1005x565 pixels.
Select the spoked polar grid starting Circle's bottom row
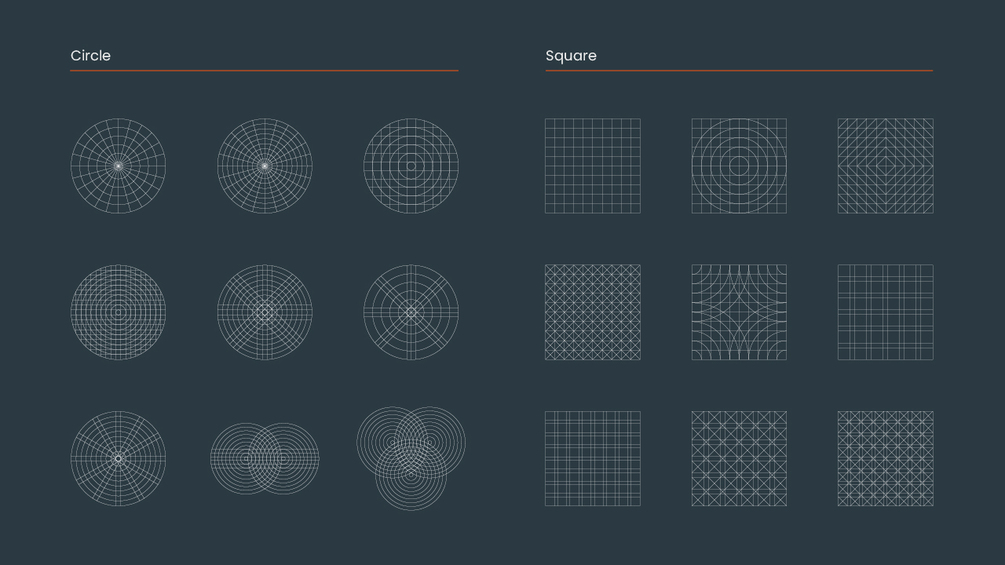click(118, 459)
